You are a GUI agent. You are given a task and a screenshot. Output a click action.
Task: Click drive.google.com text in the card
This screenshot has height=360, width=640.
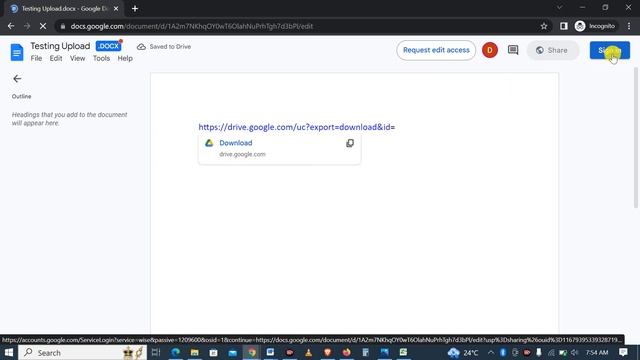point(242,154)
